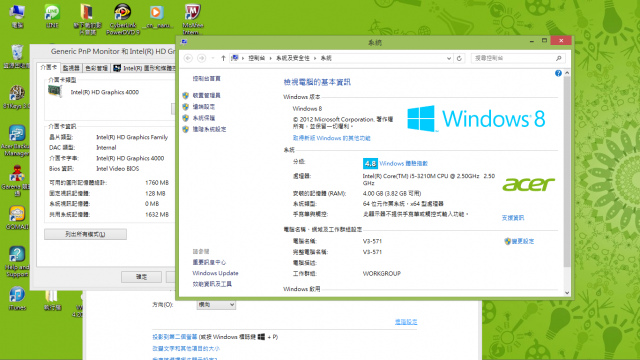Open 裝置管理員 Device Manager link

click(207, 96)
